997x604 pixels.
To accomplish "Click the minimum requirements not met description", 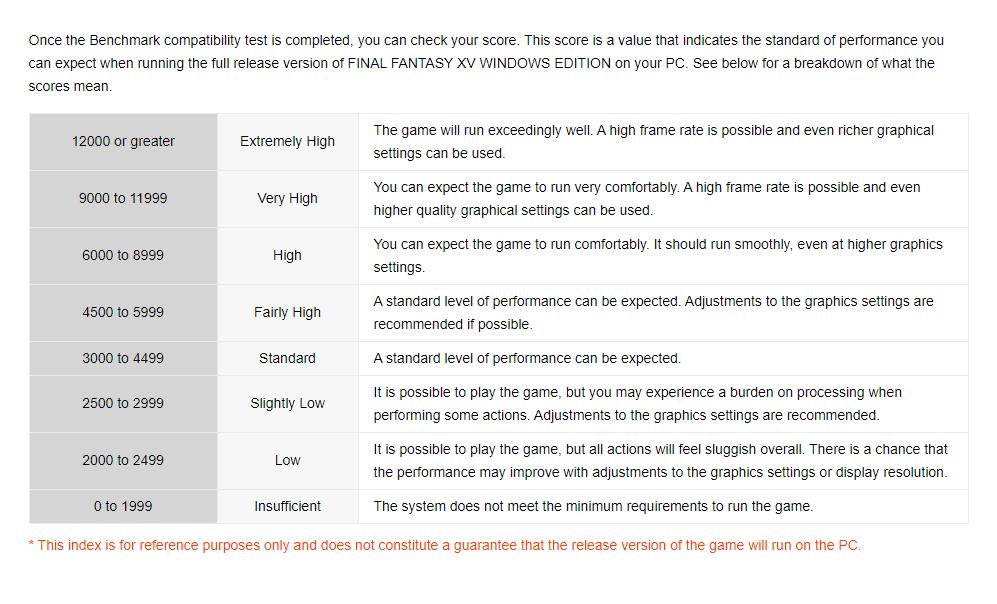I will click(593, 507).
